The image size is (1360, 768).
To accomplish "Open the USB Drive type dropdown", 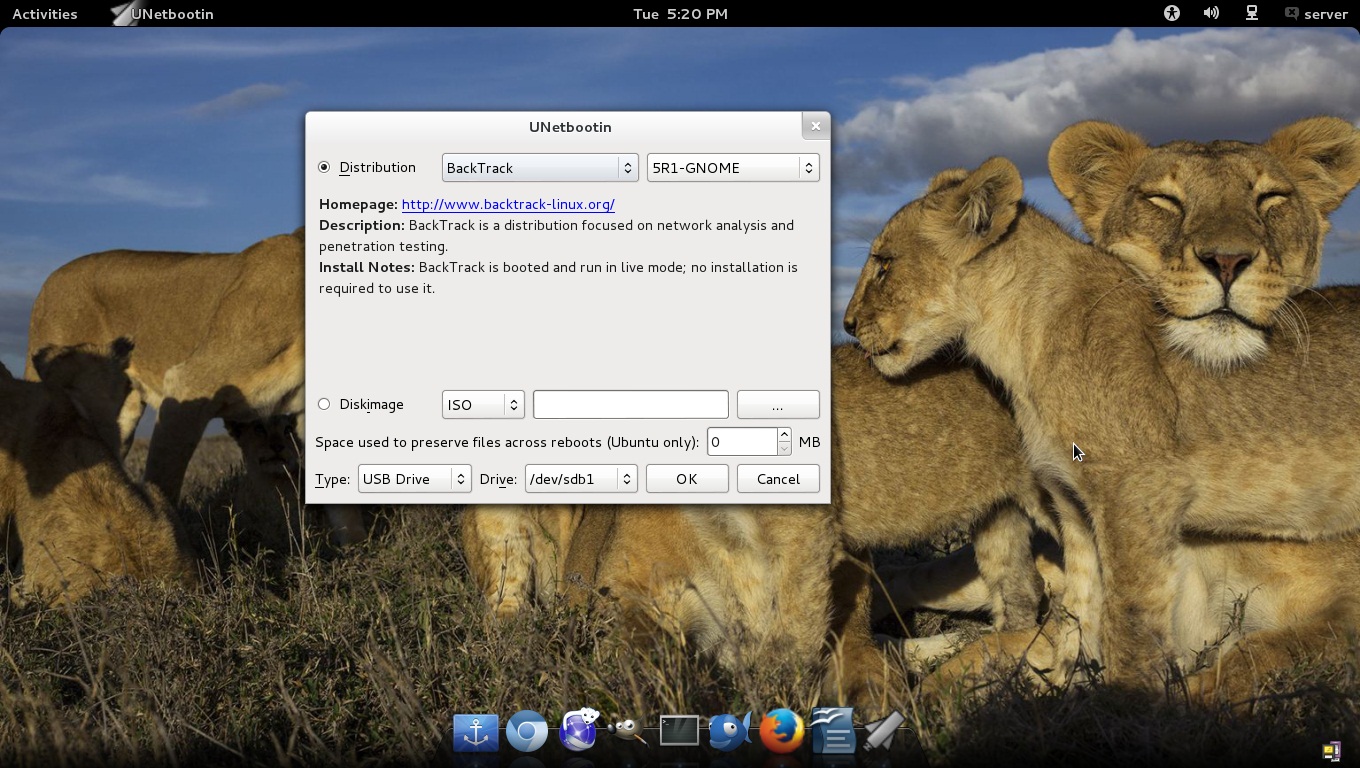I will point(414,479).
